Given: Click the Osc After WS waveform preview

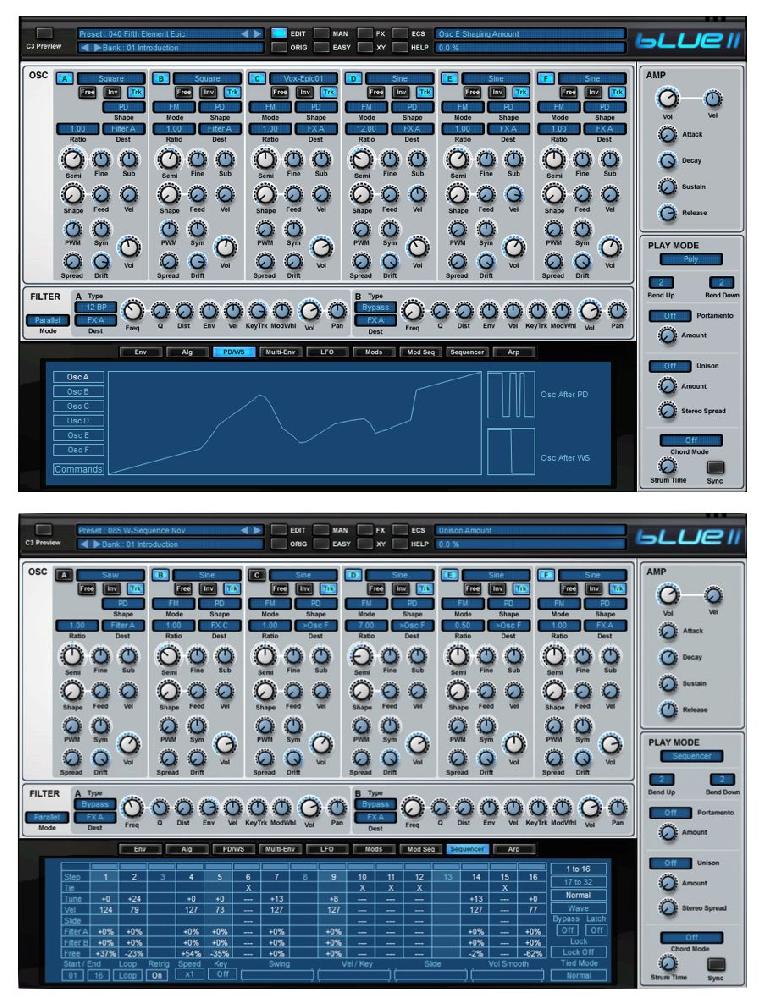Looking at the screenshot, I should click(x=511, y=452).
